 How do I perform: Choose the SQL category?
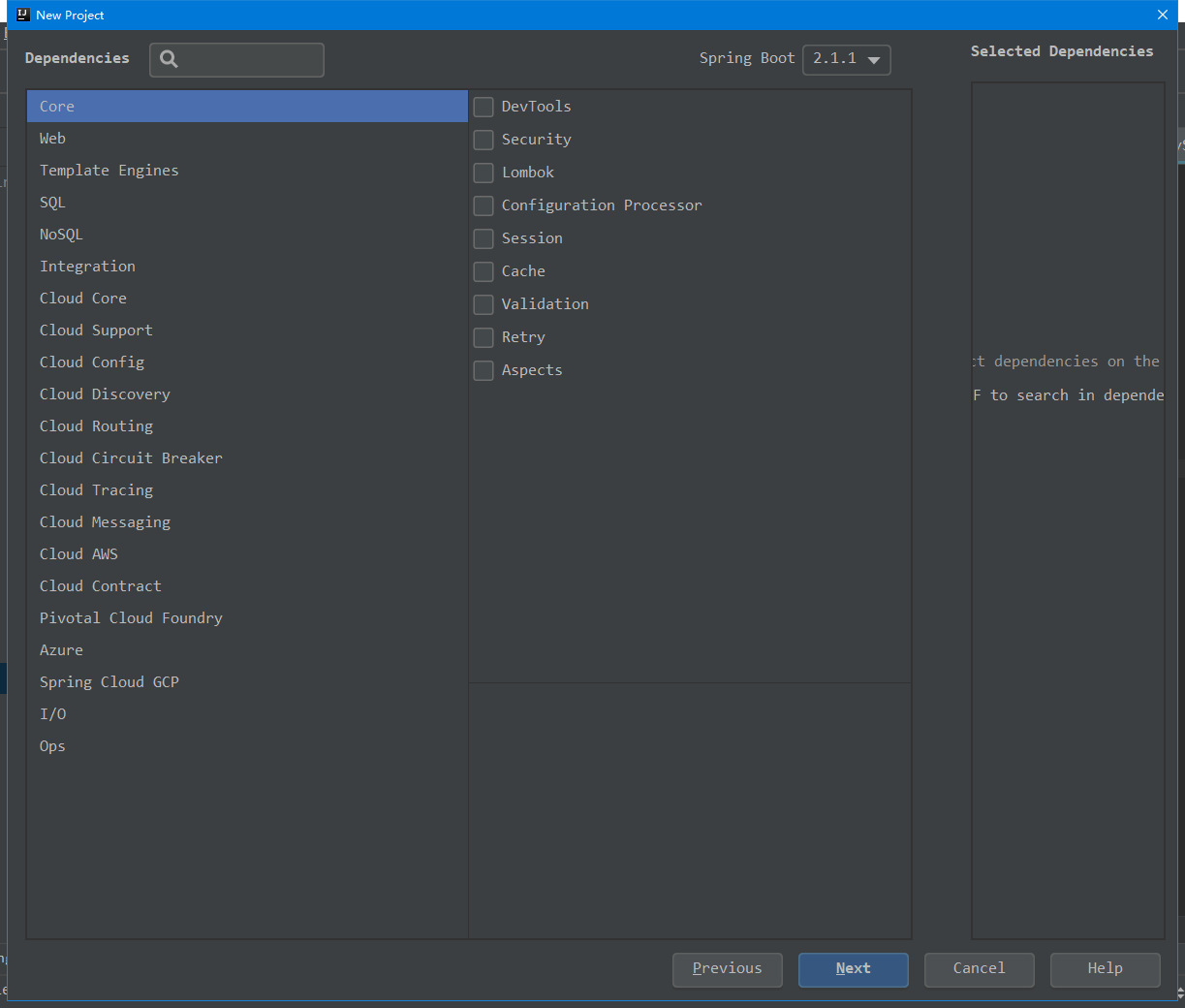247,203
